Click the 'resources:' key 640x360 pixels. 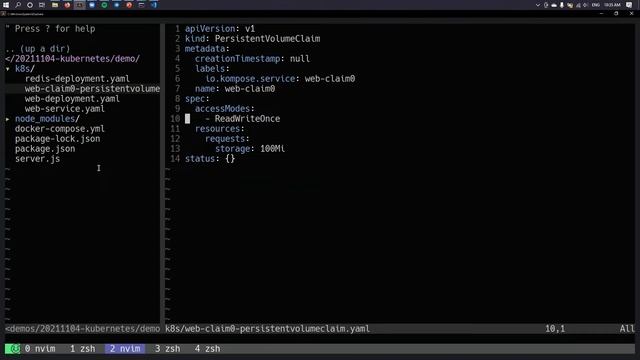click(x=220, y=129)
